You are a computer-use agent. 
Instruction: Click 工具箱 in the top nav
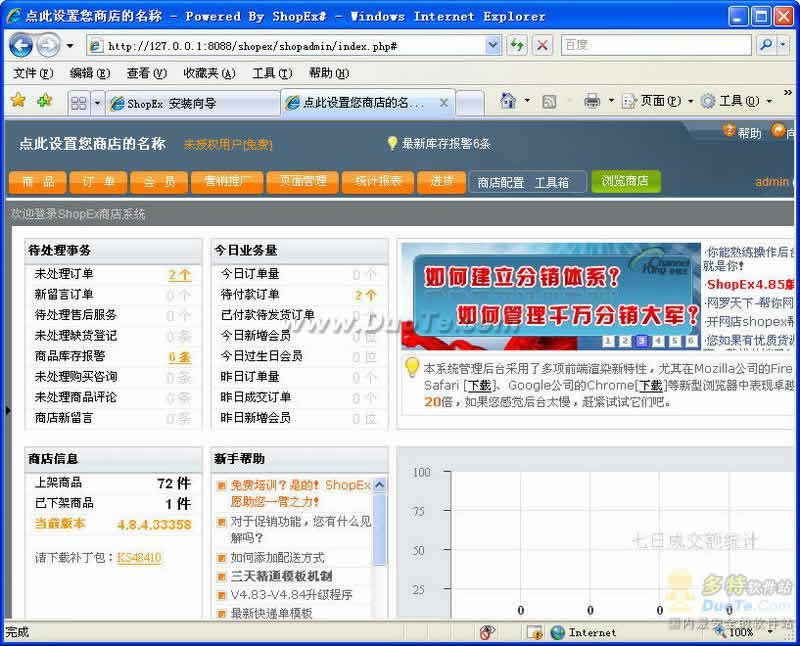point(552,183)
